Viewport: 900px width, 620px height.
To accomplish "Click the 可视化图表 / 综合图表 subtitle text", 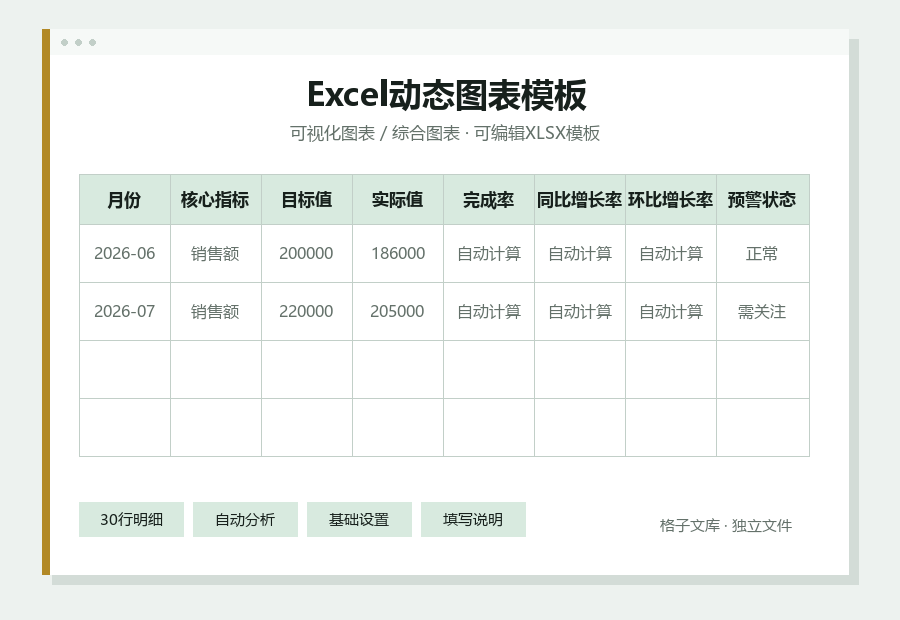I will tap(375, 133).
